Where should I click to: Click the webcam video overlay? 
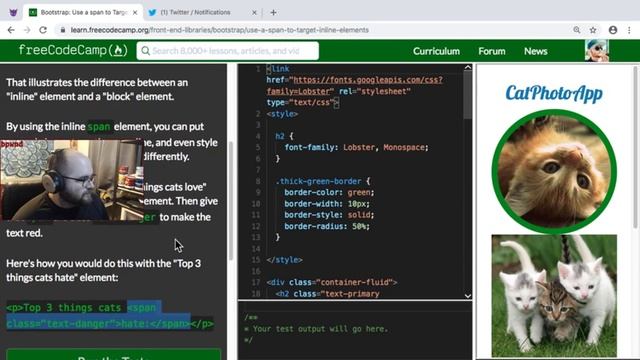72,180
